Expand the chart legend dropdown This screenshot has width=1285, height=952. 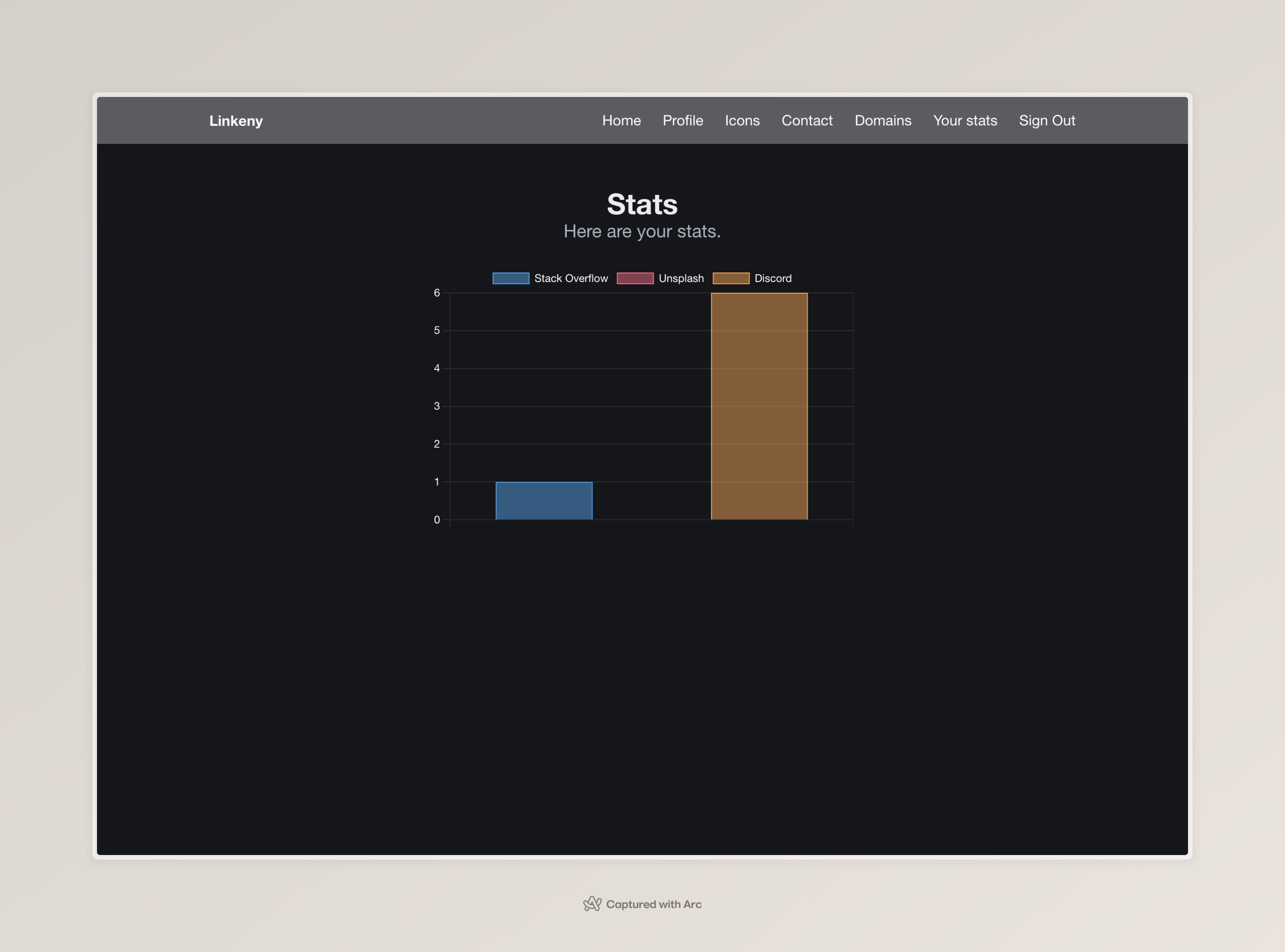pyautogui.click(x=642, y=278)
